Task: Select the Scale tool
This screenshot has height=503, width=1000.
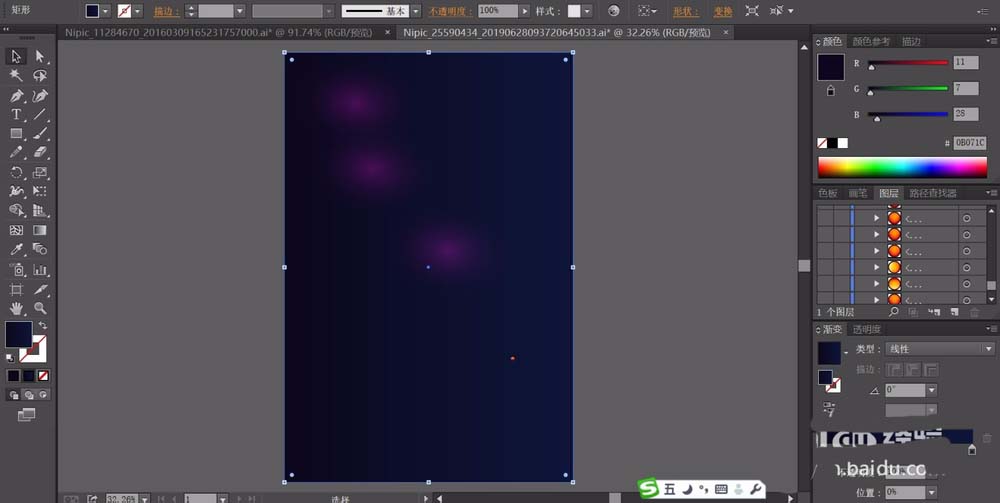Action: pos(40,172)
